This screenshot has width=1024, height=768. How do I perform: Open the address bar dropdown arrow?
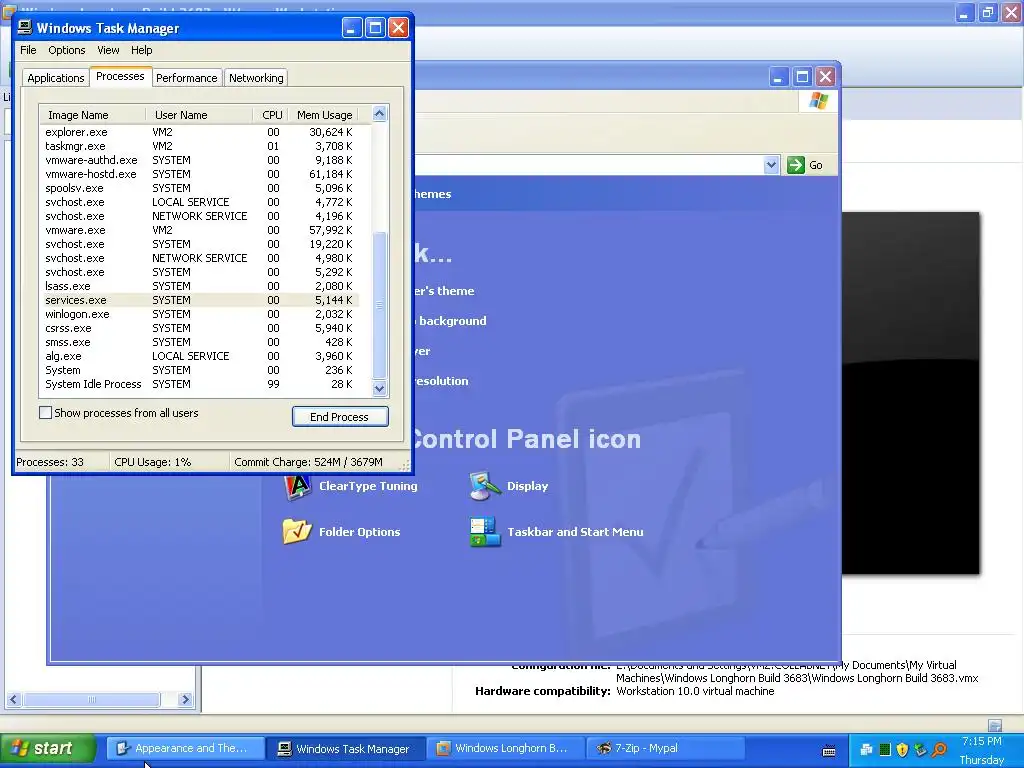tap(771, 165)
